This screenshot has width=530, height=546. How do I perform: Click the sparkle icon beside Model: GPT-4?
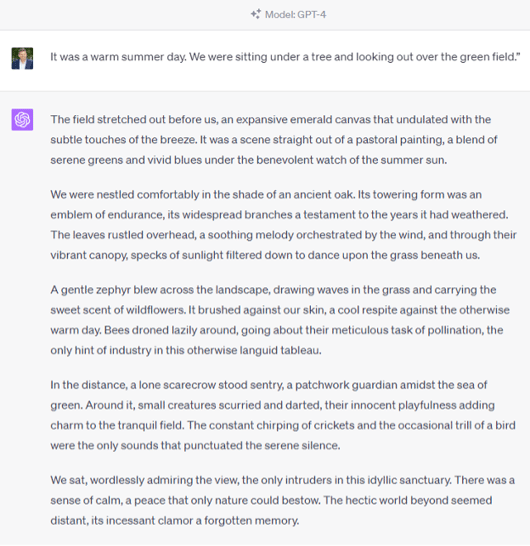tap(256, 14)
